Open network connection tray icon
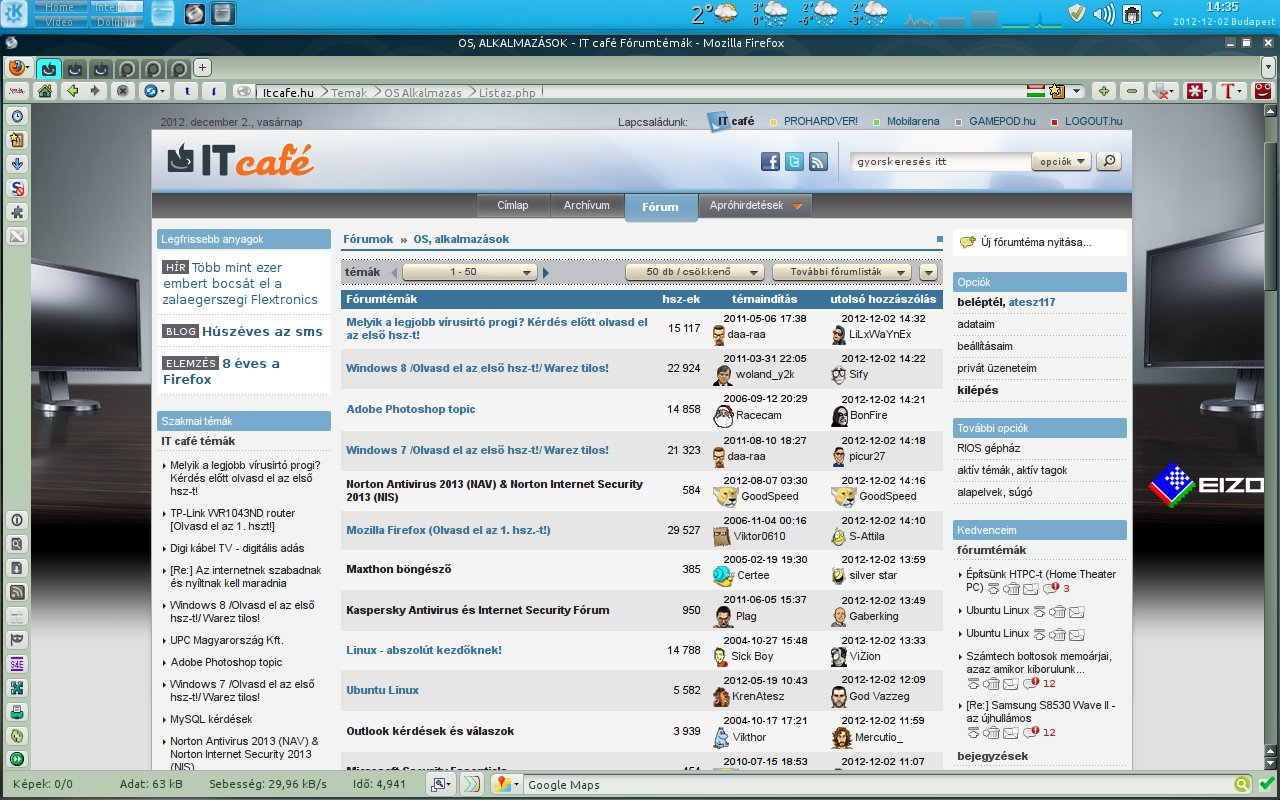Viewport: 1280px width, 800px height. point(1132,14)
